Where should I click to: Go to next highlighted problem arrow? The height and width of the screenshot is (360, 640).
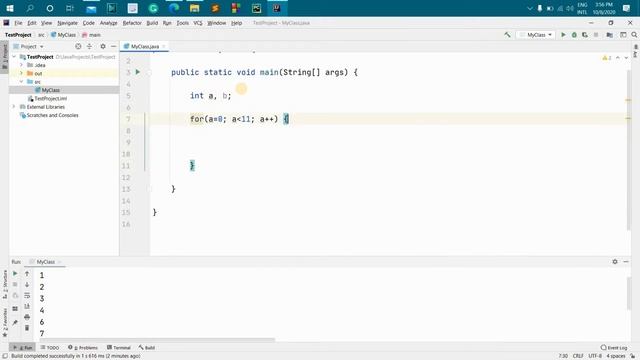pos(626,58)
